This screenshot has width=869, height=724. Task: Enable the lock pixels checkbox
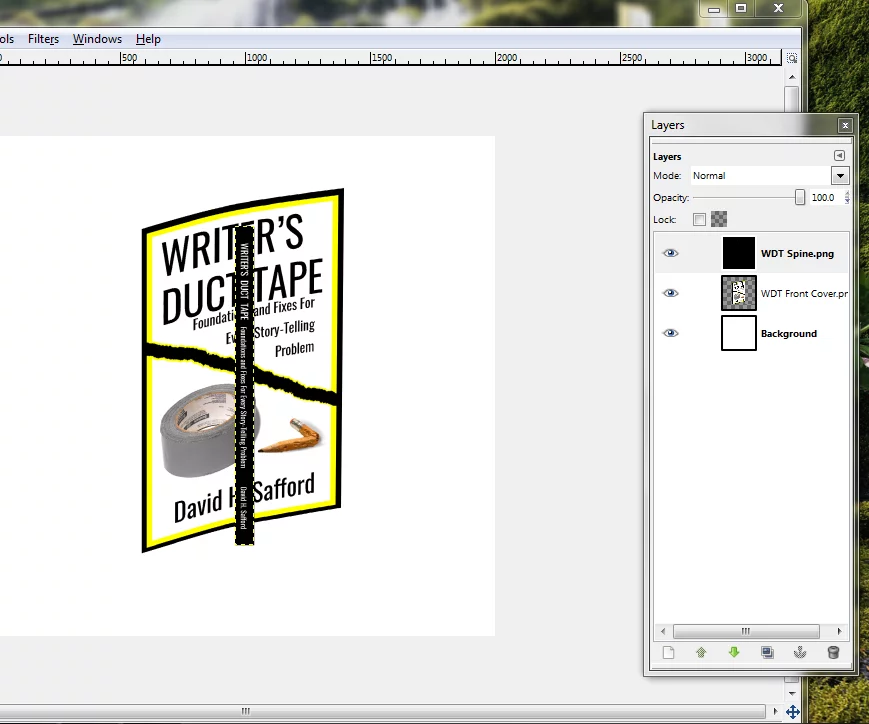click(x=700, y=219)
